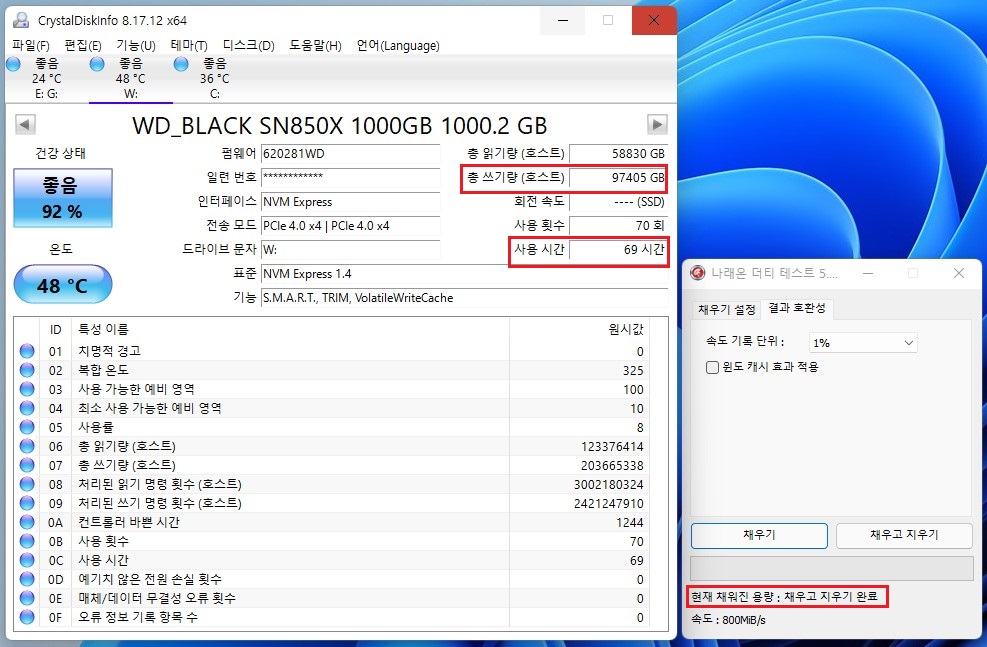The image size is (987, 647).
Task: Open the 도움말(H) menu
Action: pos(315,45)
